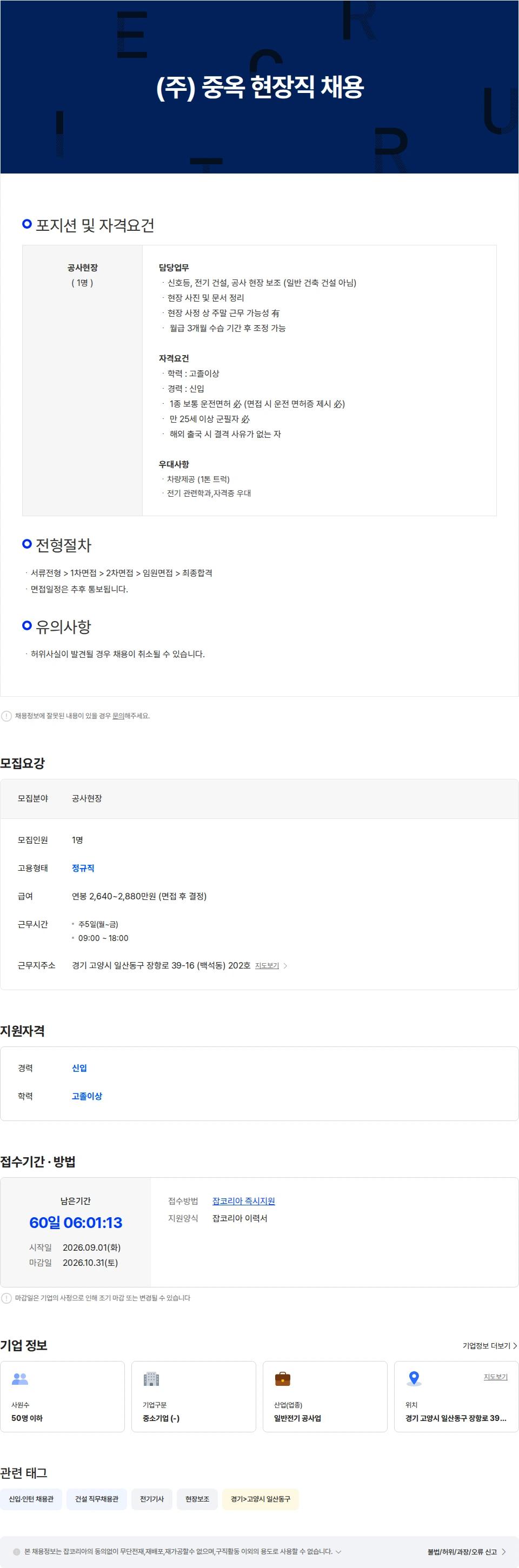This screenshot has height=1568, width=519.
Task: Open 기업정보 더보기 link
Action: click(x=490, y=1345)
